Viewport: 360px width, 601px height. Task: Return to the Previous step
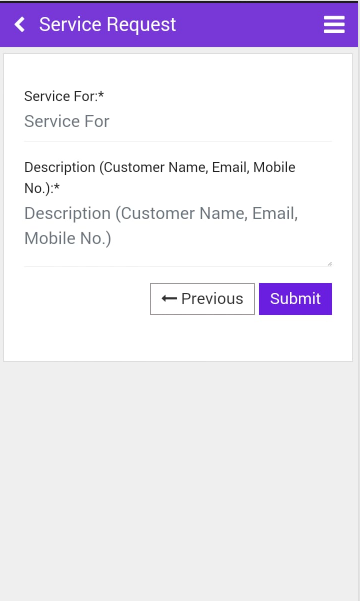pyautogui.click(x=202, y=299)
